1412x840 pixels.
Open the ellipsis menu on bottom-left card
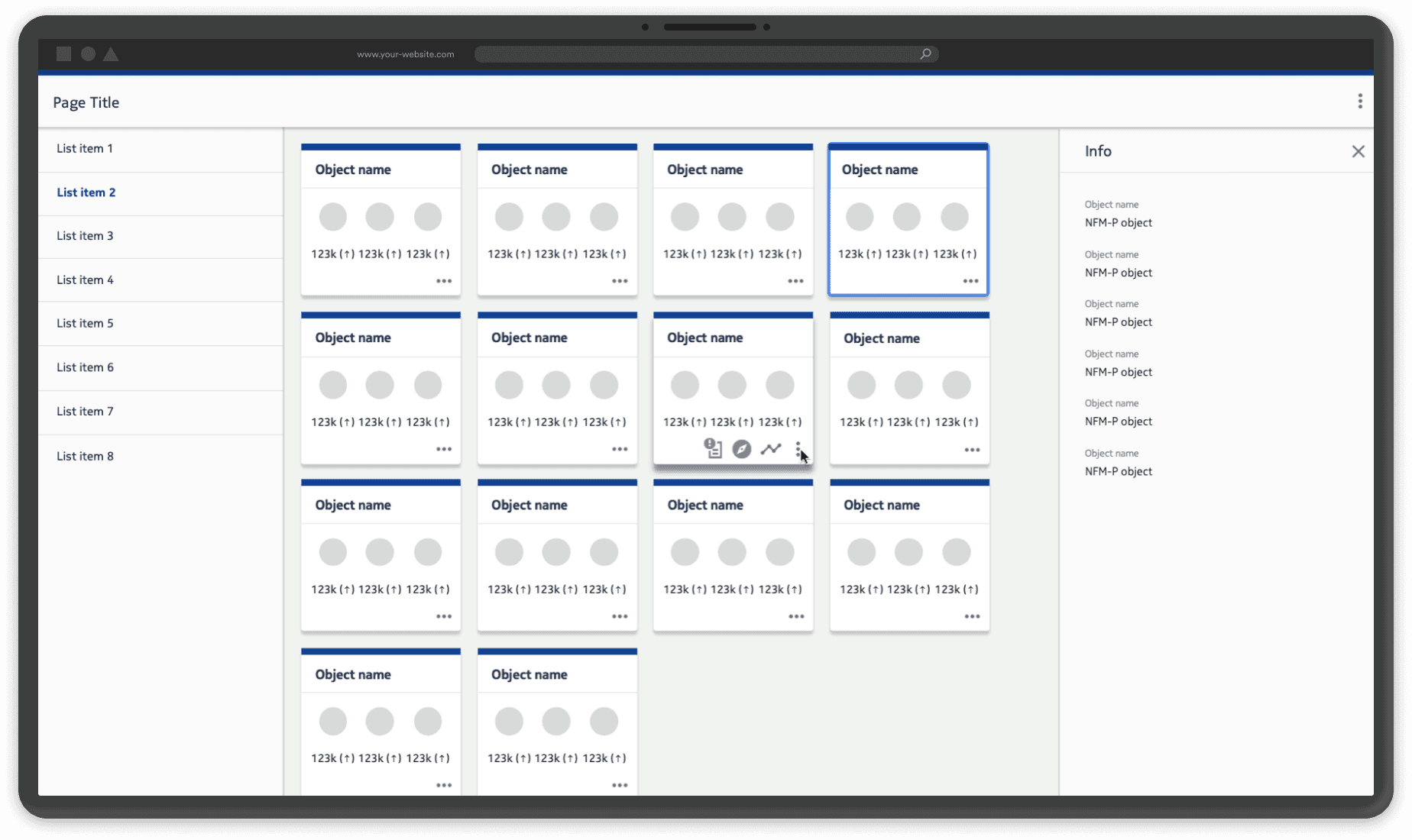point(444,785)
